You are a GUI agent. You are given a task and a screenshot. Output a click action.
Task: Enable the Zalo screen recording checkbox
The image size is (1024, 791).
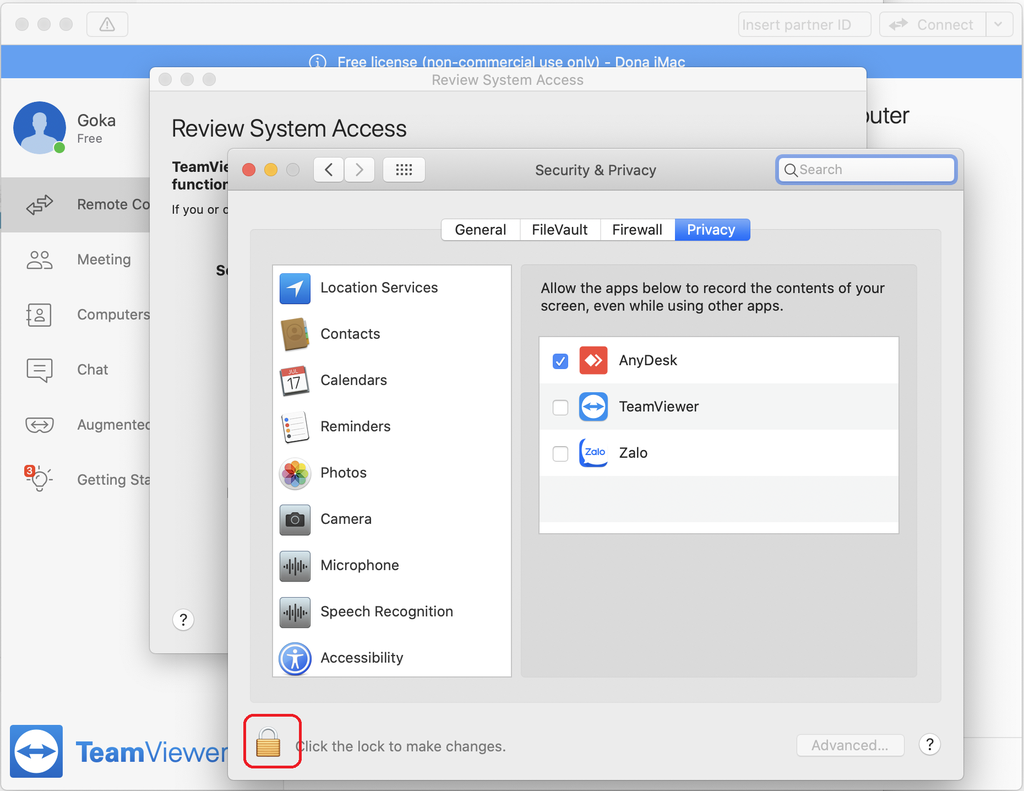pyautogui.click(x=560, y=454)
